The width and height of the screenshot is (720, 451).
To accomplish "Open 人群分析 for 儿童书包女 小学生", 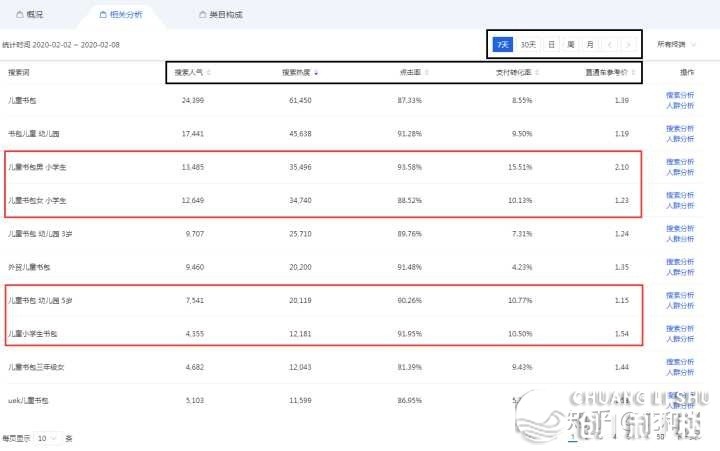I will click(x=680, y=206).
